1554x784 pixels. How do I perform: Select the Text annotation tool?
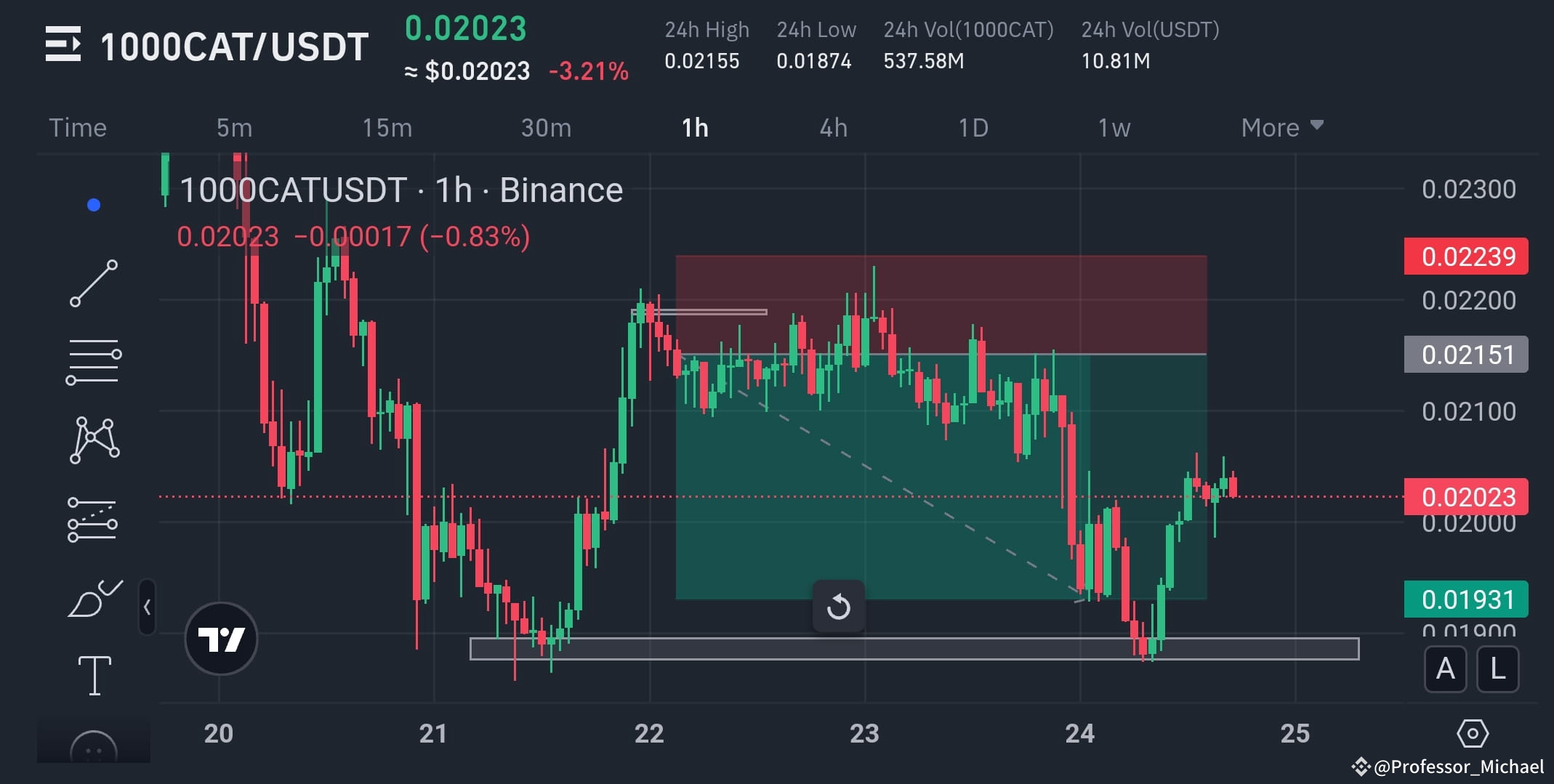pyautogui.click(x=96, y=674)
